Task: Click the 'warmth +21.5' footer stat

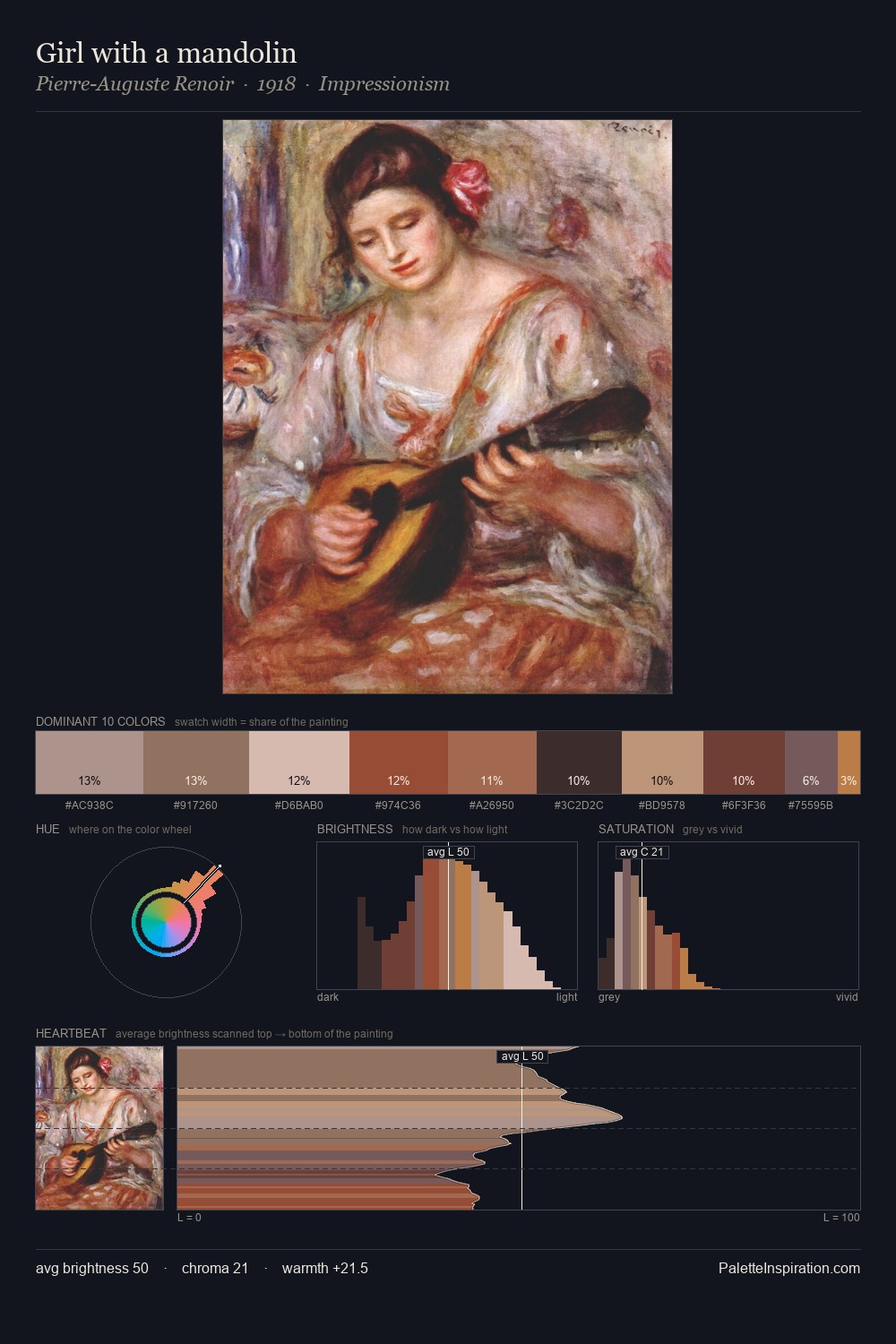Action: pos(325,1268)
